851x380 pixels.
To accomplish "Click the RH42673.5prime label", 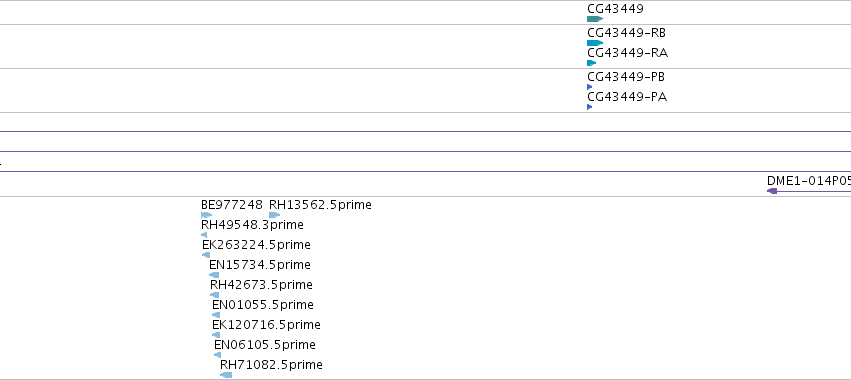I will [262, 285].
